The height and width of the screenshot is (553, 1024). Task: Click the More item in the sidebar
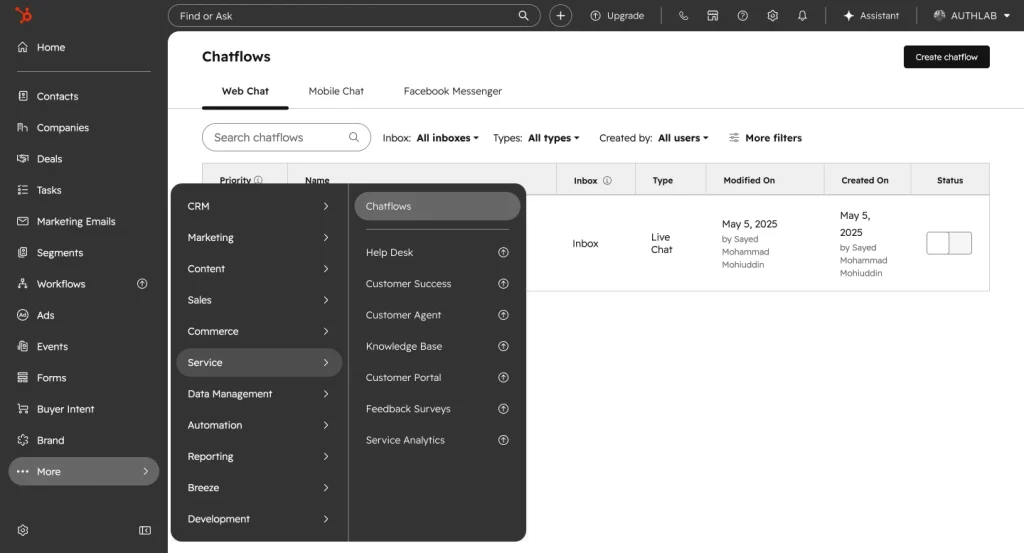(84, 471)
